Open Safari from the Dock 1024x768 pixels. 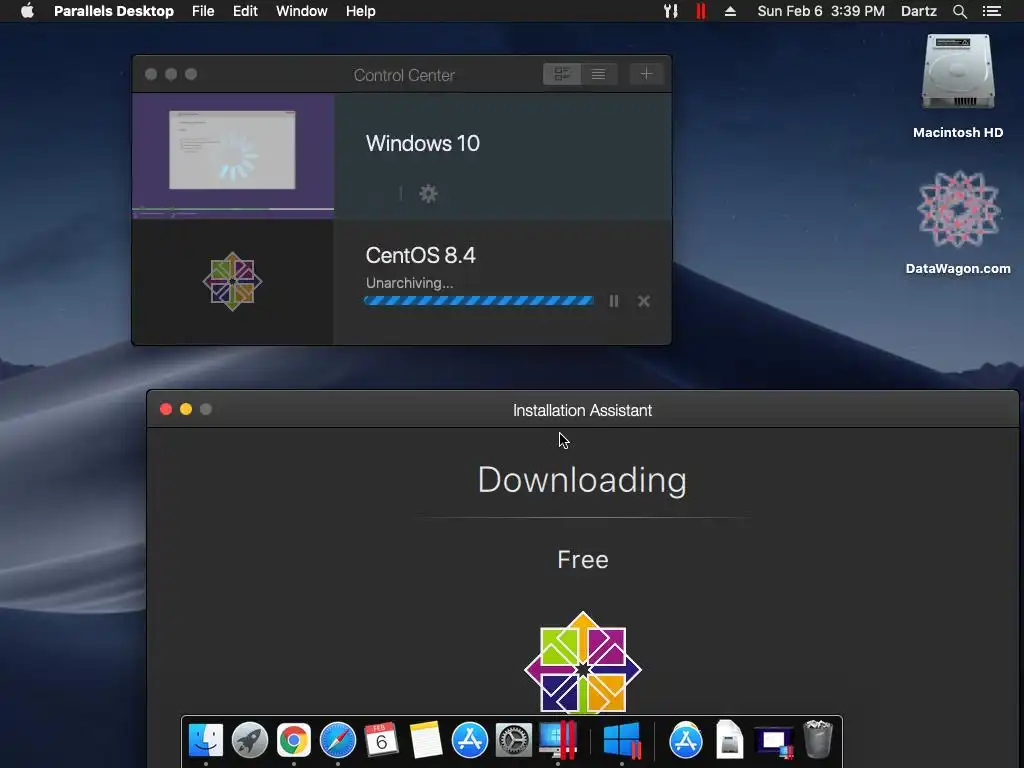click(x=338, y=741)
